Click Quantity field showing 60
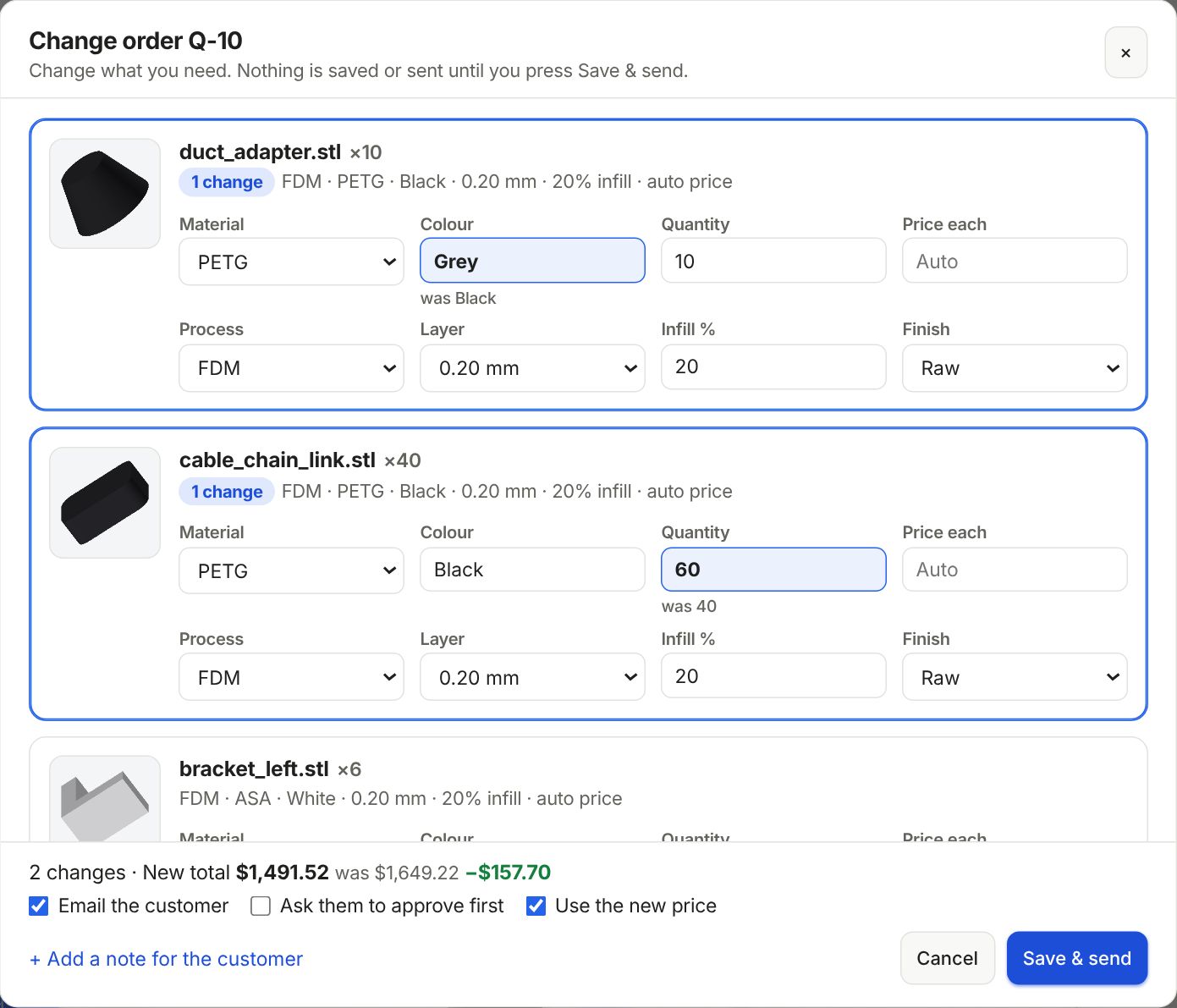The image size is (1177, 1008). 773,570
